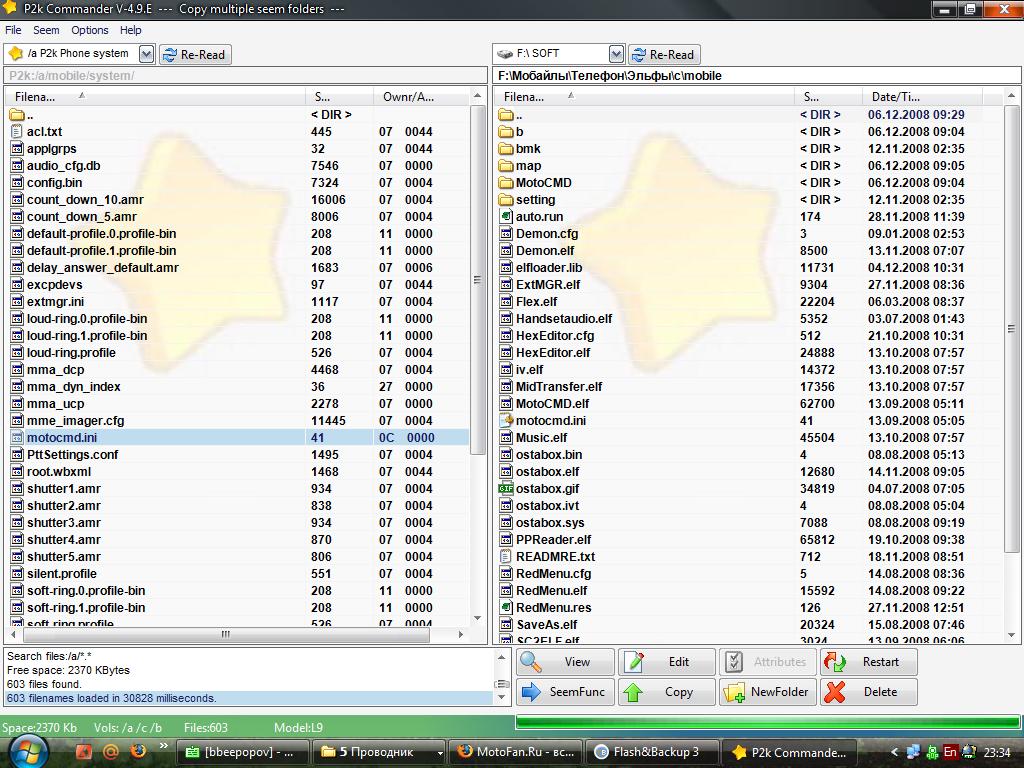
Task: Select the b folder icon
Action: coord(506,132)
